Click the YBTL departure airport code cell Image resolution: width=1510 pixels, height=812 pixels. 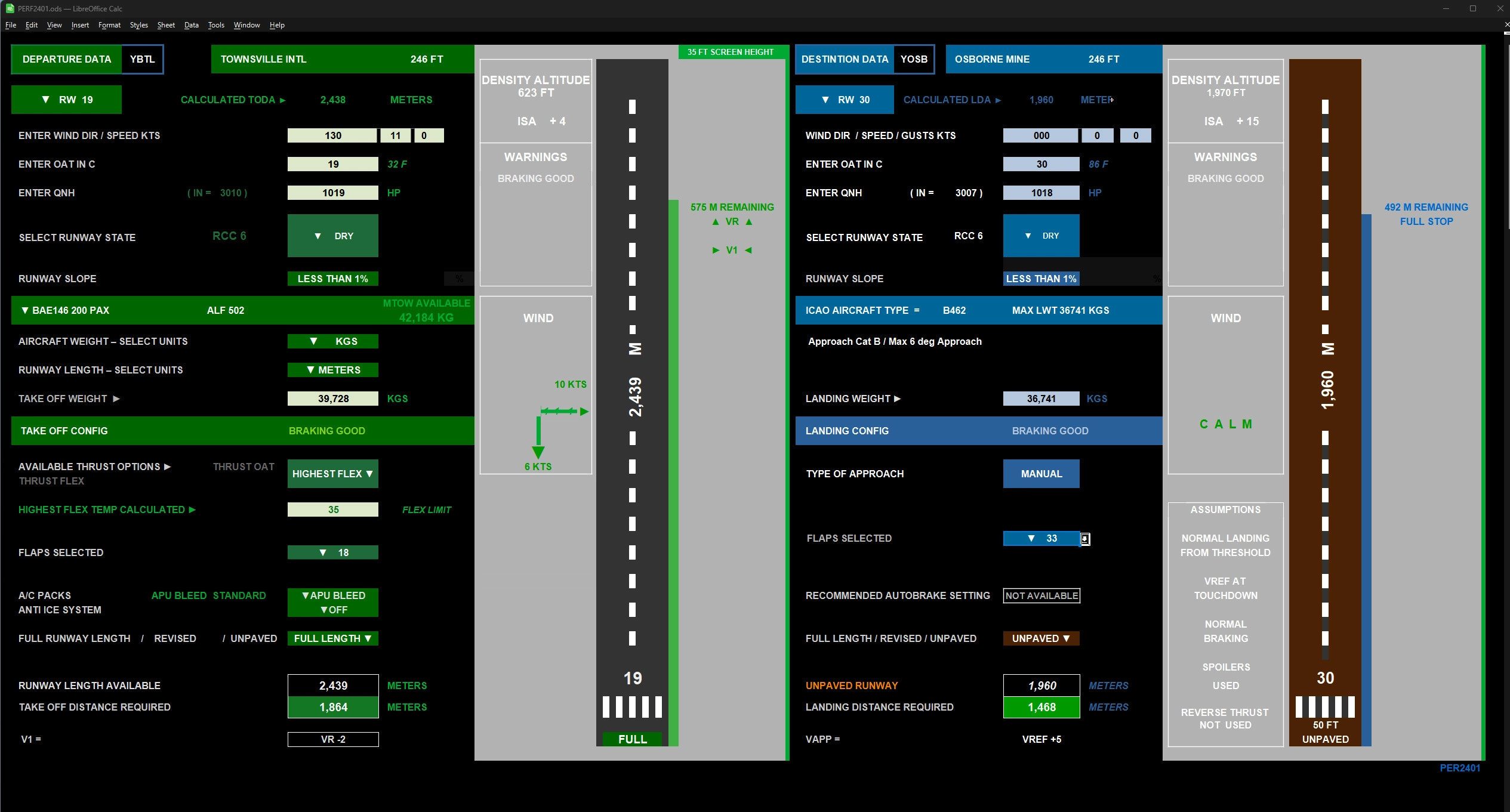(x=142, y=59)
